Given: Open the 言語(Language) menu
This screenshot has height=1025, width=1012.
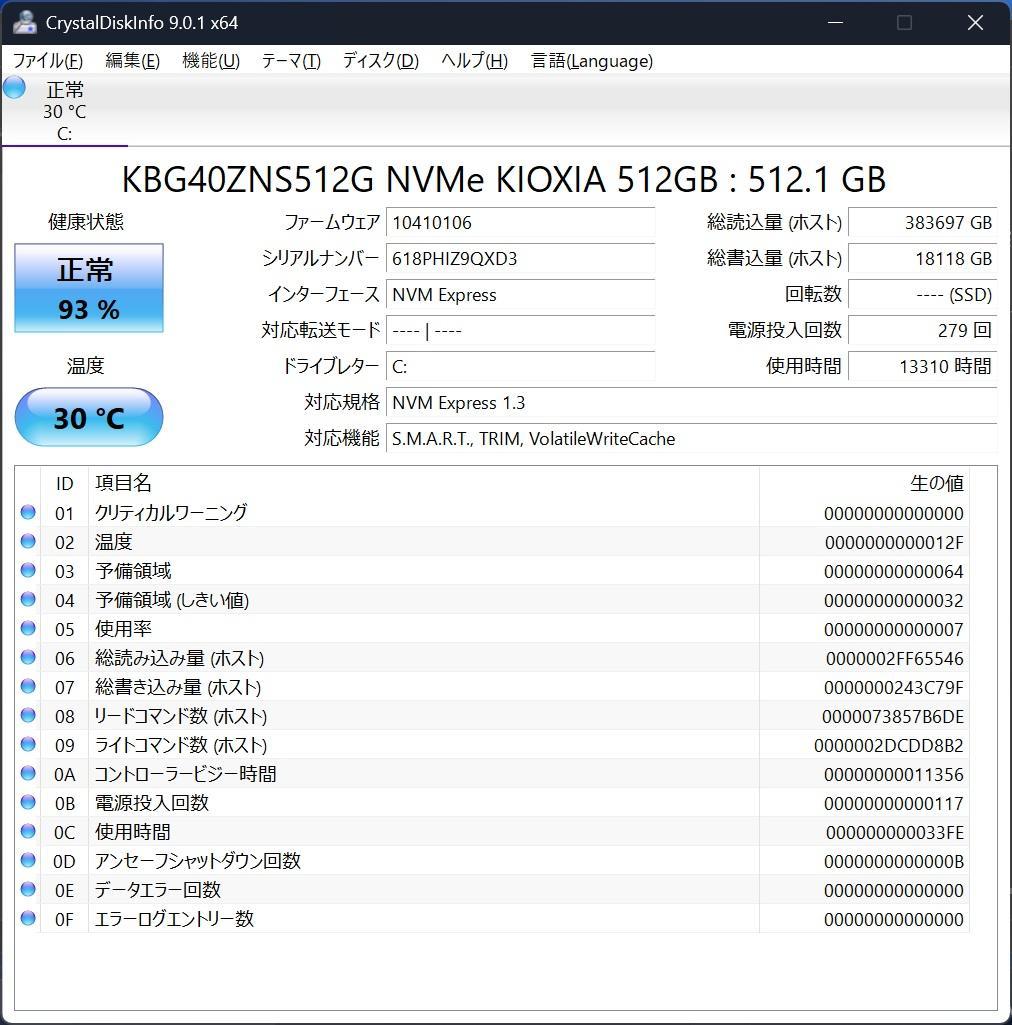Looking at the screenshot, I should coord(592,61).
